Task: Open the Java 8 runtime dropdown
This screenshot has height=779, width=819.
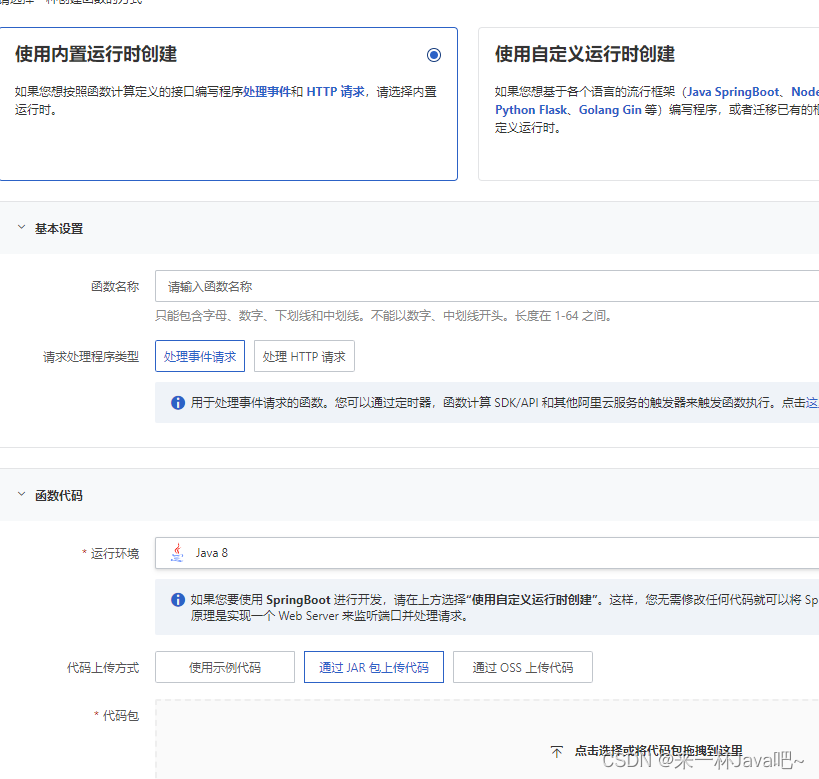Action: pyautogui.click(x=450, y=552)
